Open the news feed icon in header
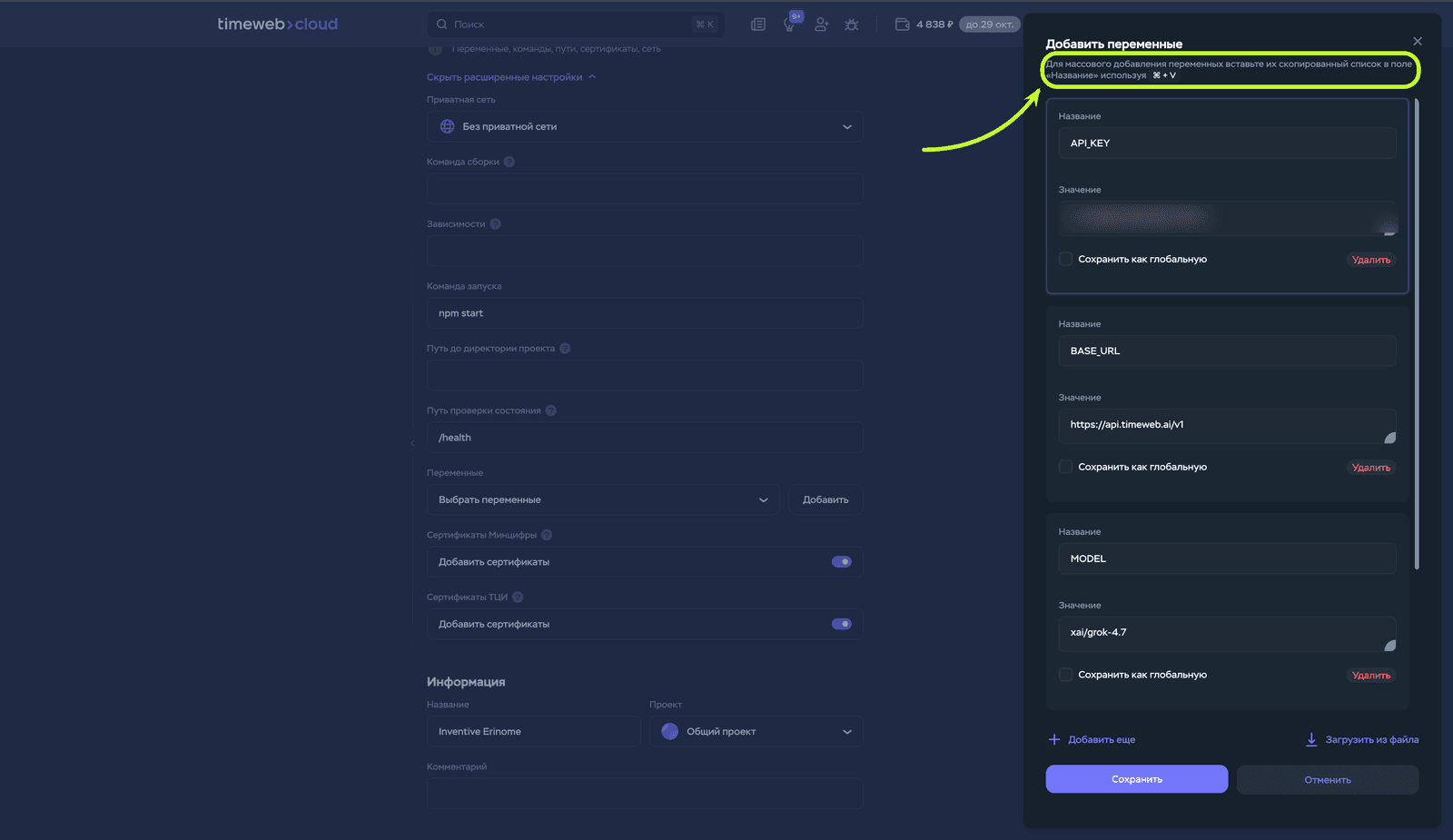 [758, 25]
